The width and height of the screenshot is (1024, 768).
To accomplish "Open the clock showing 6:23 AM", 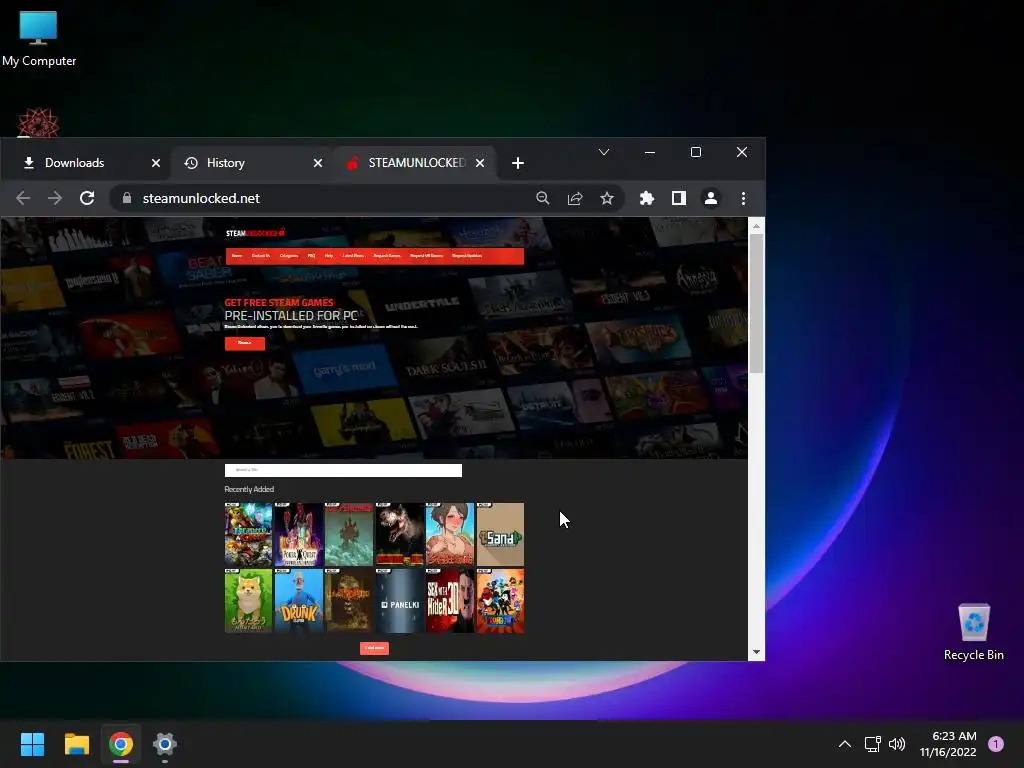I will pos(948,744).
